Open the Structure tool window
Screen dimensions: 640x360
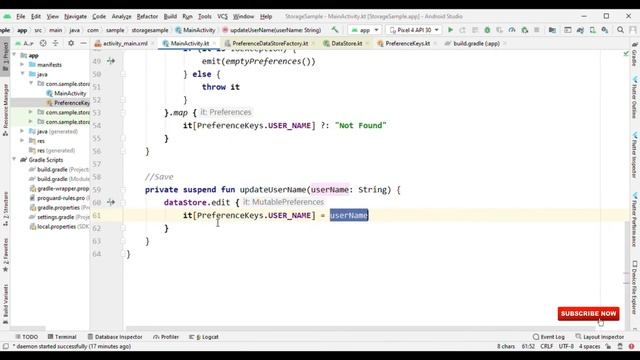tap(5, 209)
